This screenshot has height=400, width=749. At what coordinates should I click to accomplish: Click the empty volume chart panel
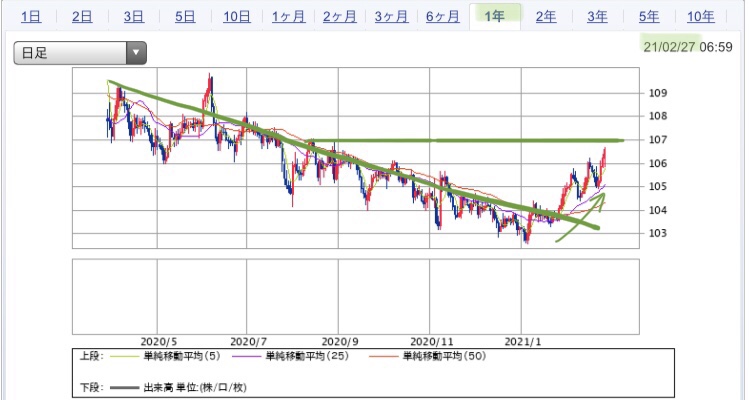(355, 297)
